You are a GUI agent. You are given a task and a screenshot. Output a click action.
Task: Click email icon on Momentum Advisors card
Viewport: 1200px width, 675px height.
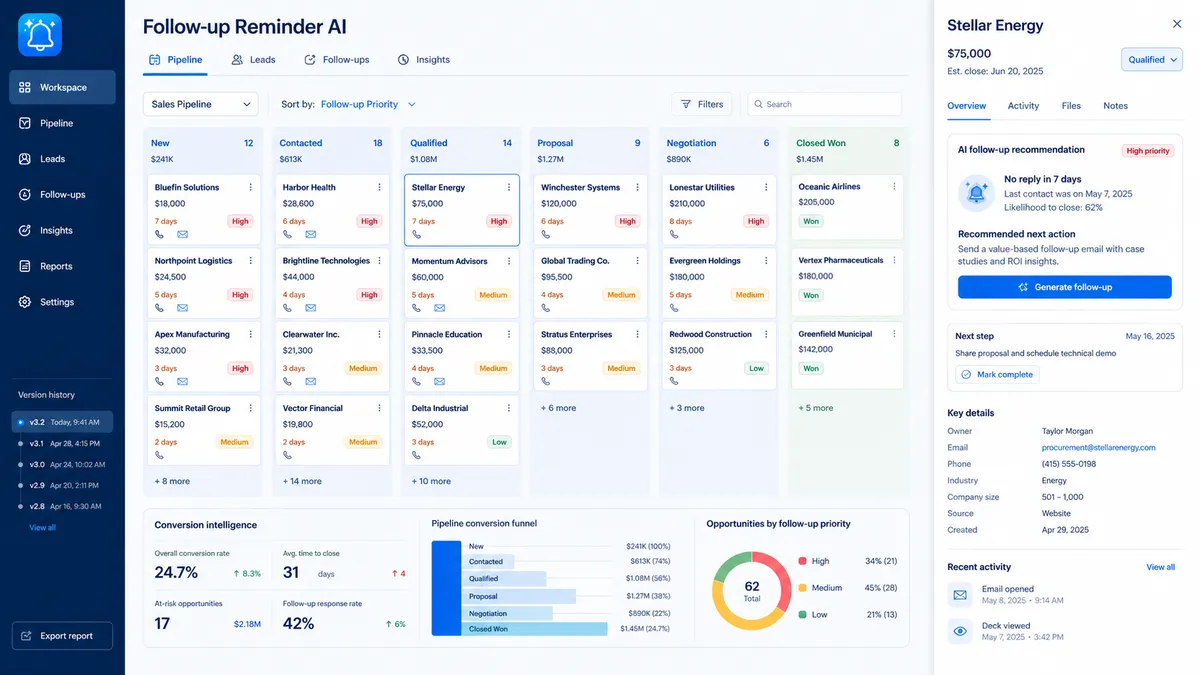tap(441, 308)
